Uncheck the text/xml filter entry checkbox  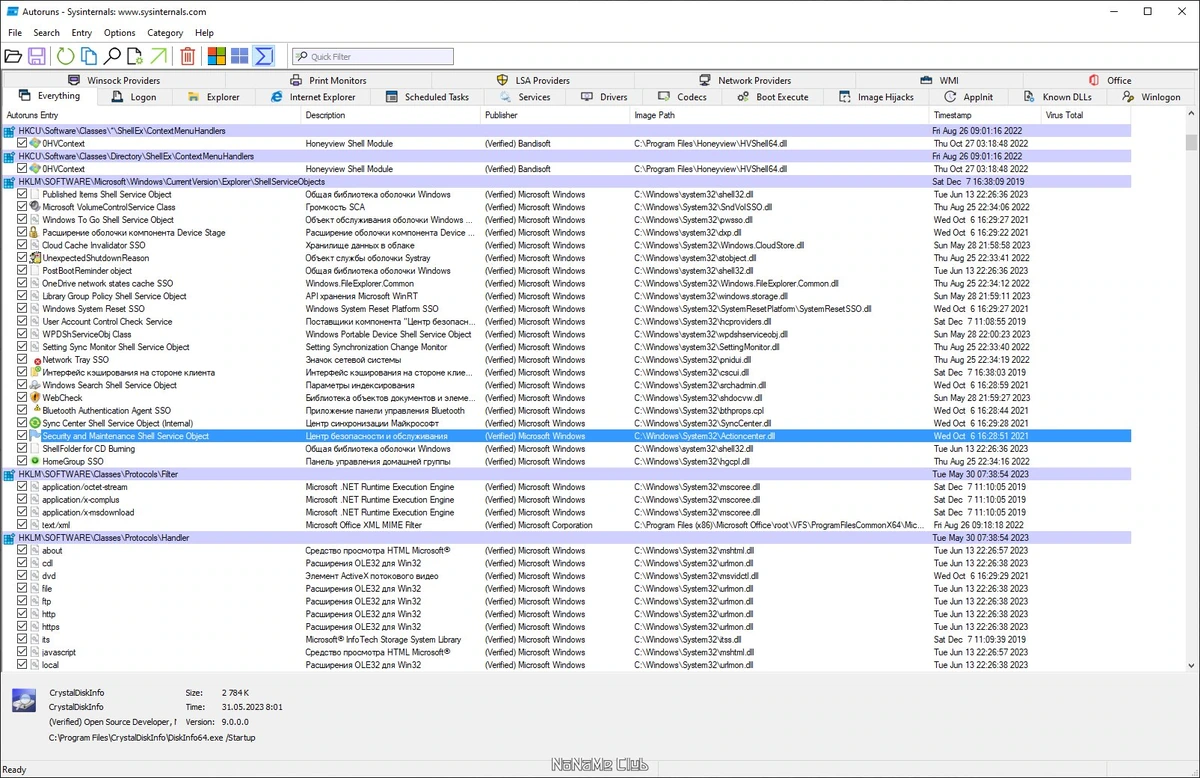coord(23,525)
